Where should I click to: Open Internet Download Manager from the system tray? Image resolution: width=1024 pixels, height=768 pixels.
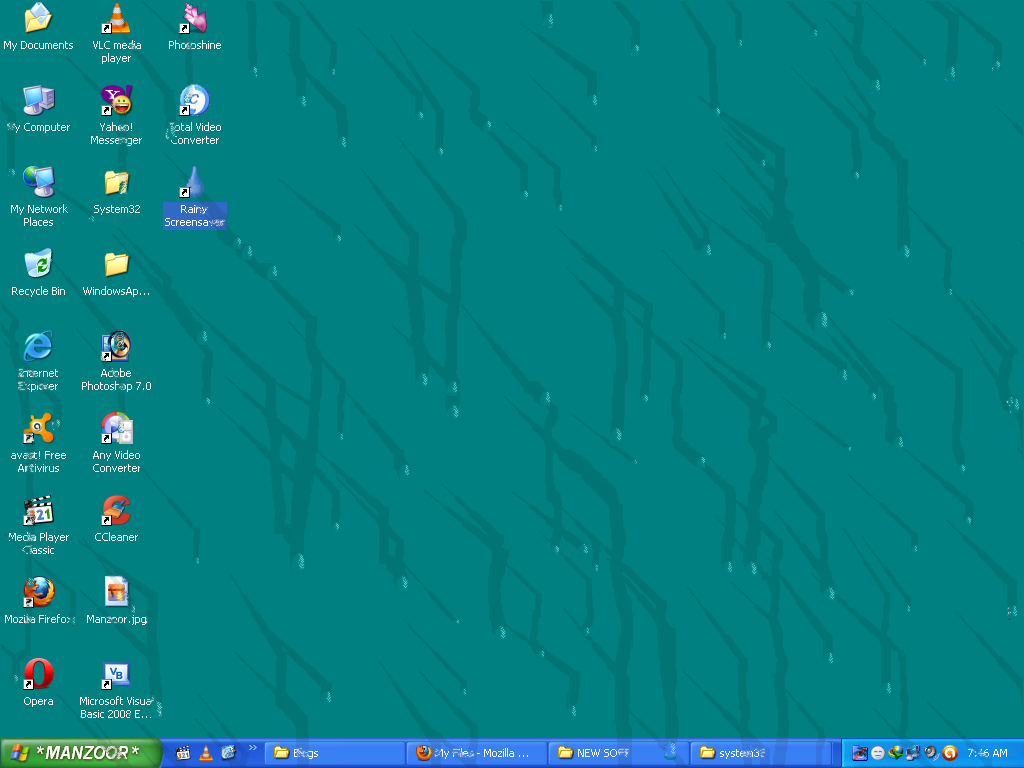(x=895, y=752)
